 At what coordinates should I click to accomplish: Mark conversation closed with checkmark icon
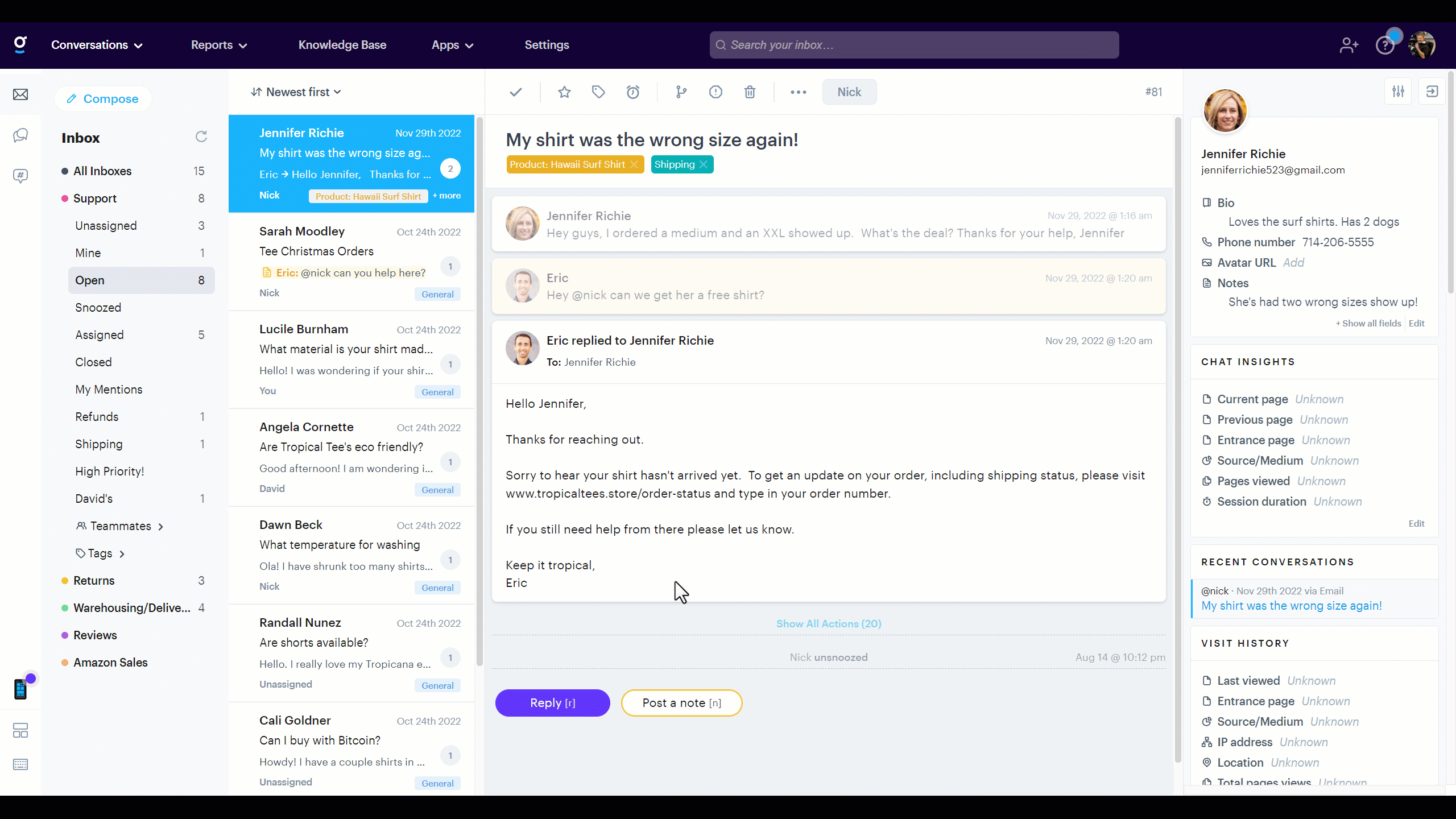pyautogui.click(x=516, y=92)
